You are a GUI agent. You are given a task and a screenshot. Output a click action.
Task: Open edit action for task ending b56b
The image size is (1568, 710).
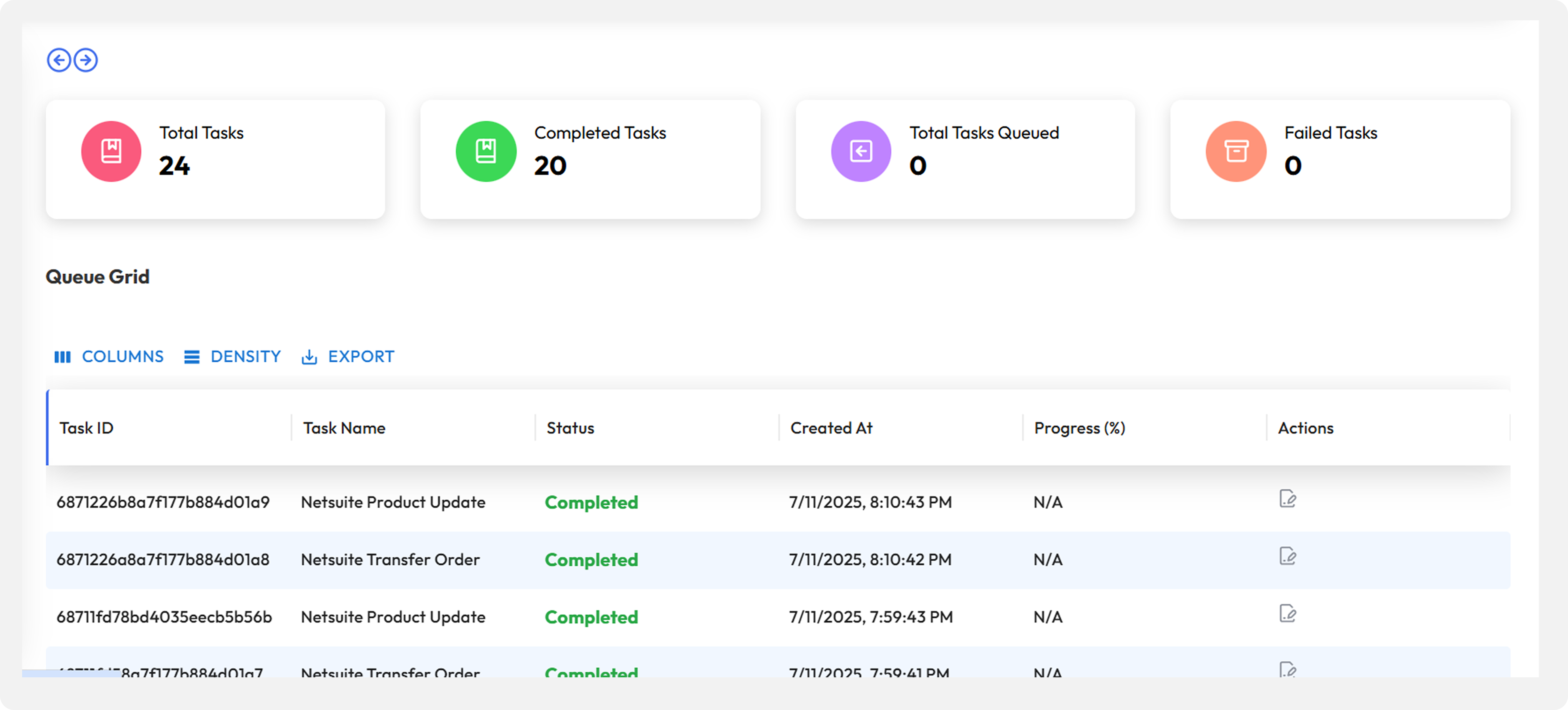[1287, 614]
